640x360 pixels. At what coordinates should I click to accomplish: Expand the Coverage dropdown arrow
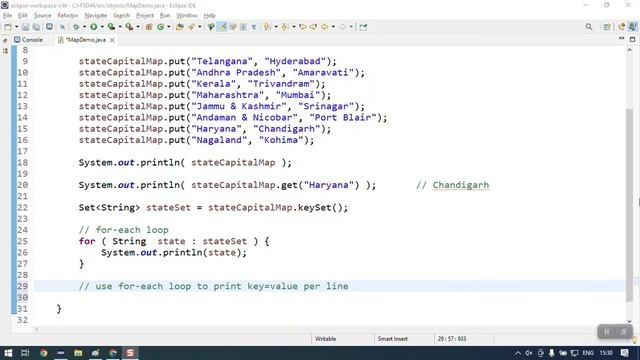coord(120,27)
